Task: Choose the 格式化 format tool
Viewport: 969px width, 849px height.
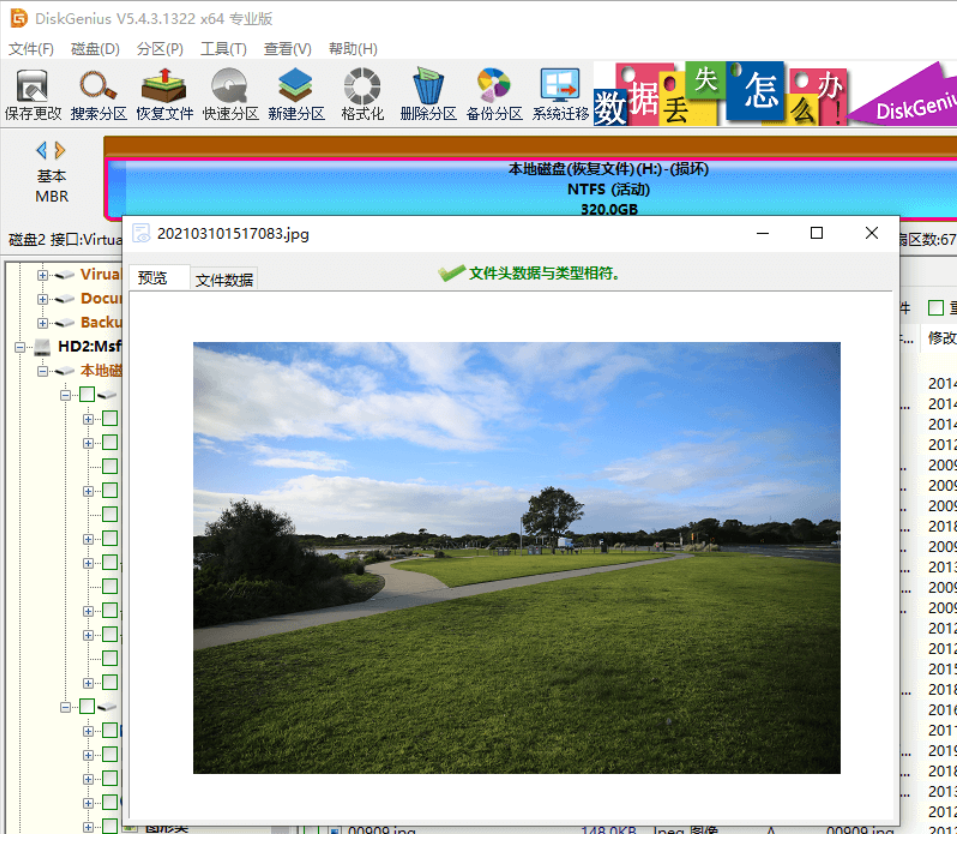Action: [362, 95]
